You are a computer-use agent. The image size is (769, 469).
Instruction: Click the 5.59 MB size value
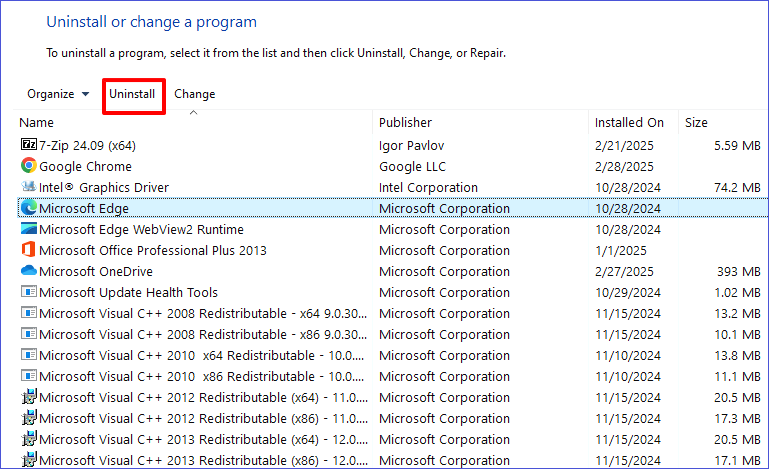click(737, 146)
